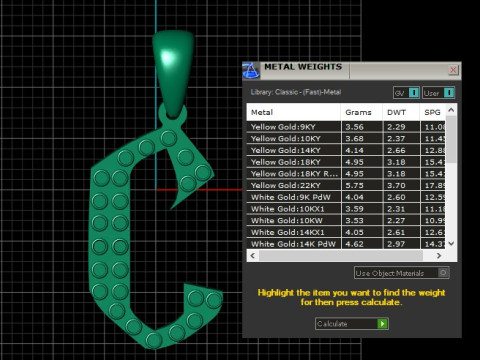This screenshot has height=360, width=480.
Task: Click the 2.29 DWT value
Action: (x=396, y=127)
